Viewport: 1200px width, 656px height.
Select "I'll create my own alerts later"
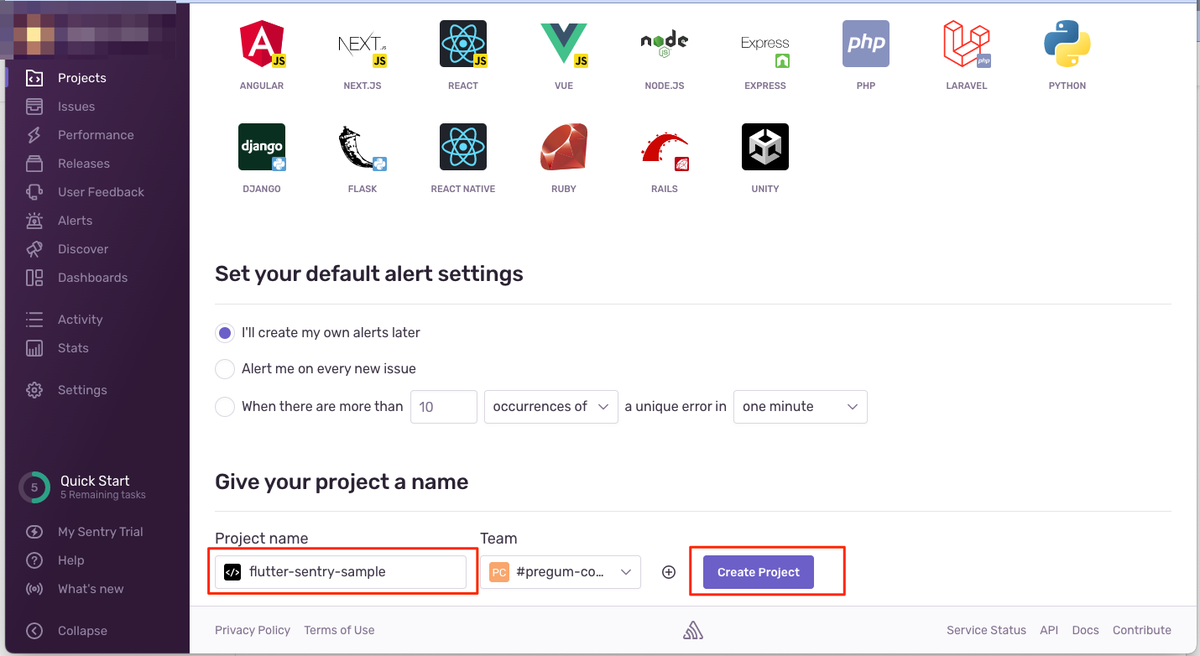pyautogui.click(x=224, y=332)
